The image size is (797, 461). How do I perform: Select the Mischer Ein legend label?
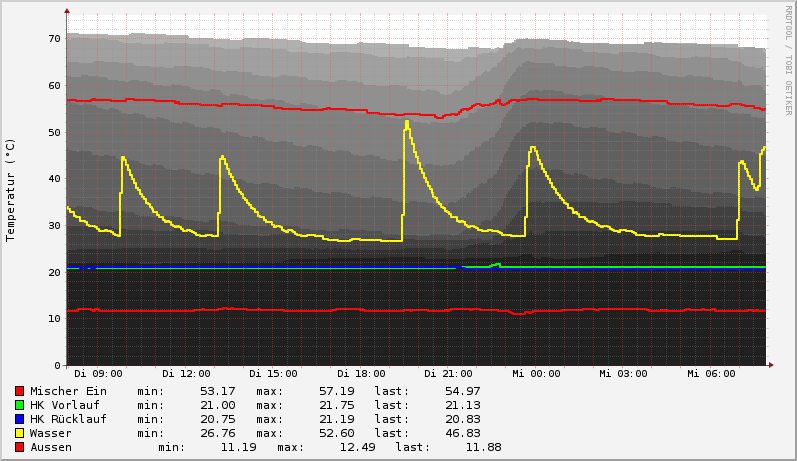[68, 391]
